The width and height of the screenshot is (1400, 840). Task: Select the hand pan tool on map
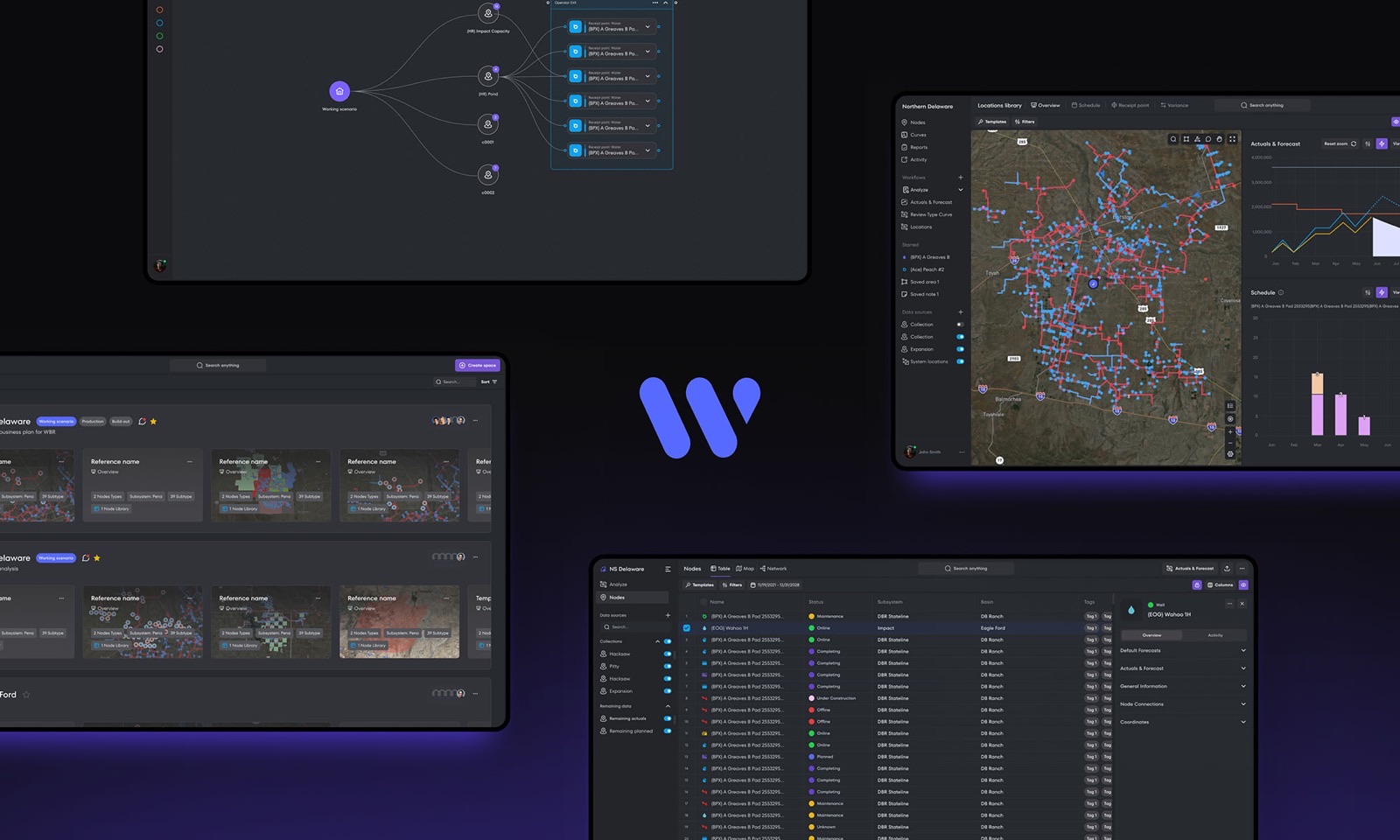(1220, 139)
